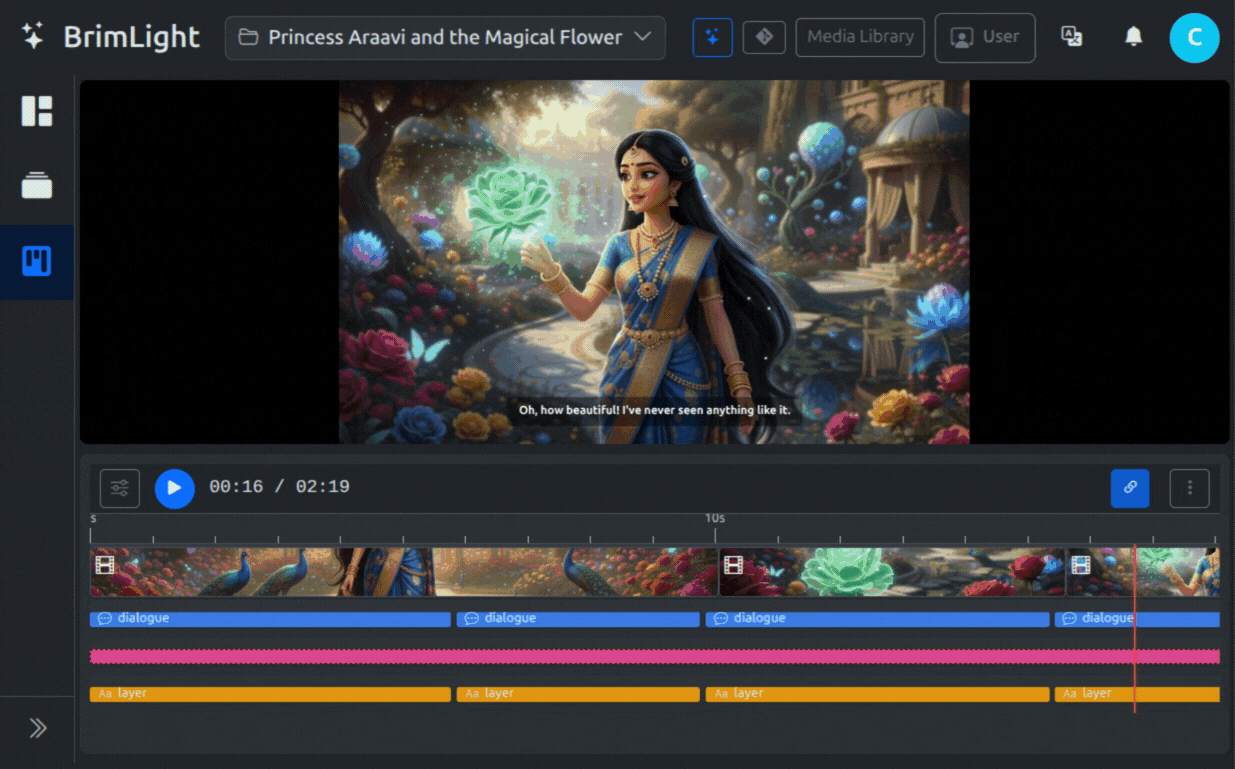1235x769 pixels.
Task: Open notifications via the bell icon
Action: coord(1133,36)
